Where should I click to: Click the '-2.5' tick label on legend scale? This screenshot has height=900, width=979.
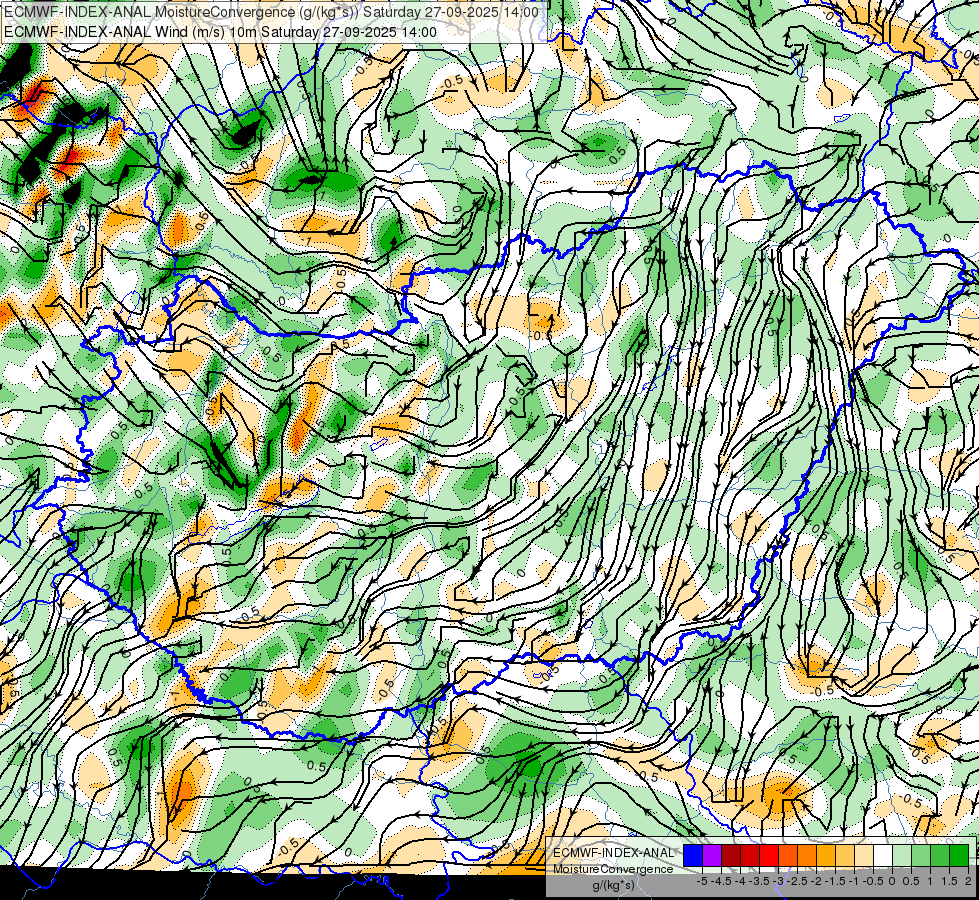pos(797,881)
